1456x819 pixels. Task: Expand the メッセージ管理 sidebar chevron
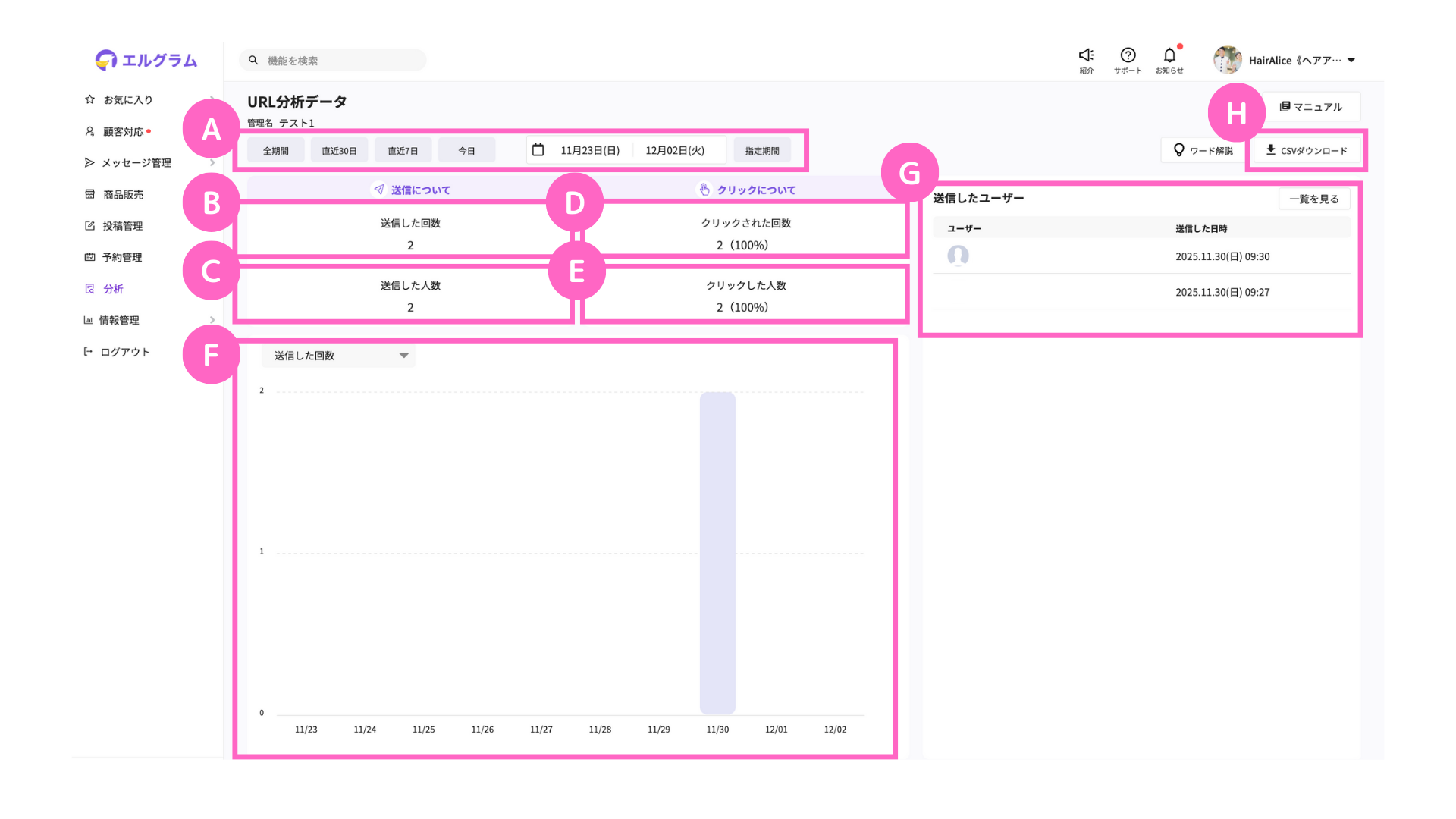(x=212, y=163)
